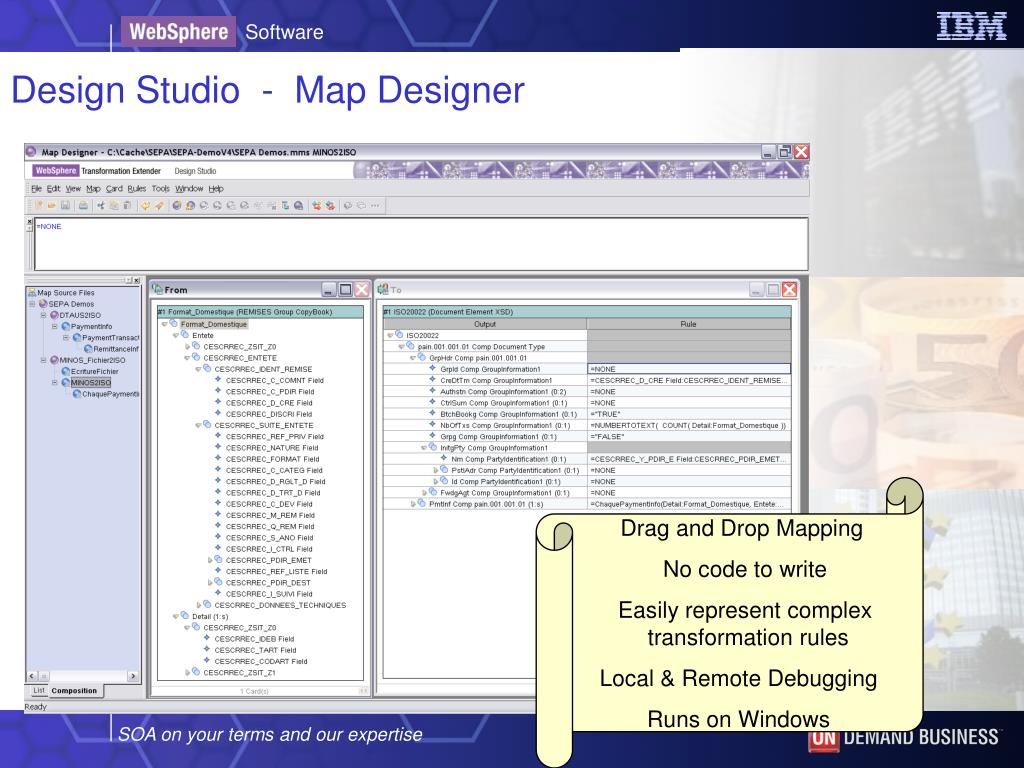Viewport: 1024px width, 768px height.
Task: Switch to the Composition tab
Action: pyautogui.click(x=74, y=691)
